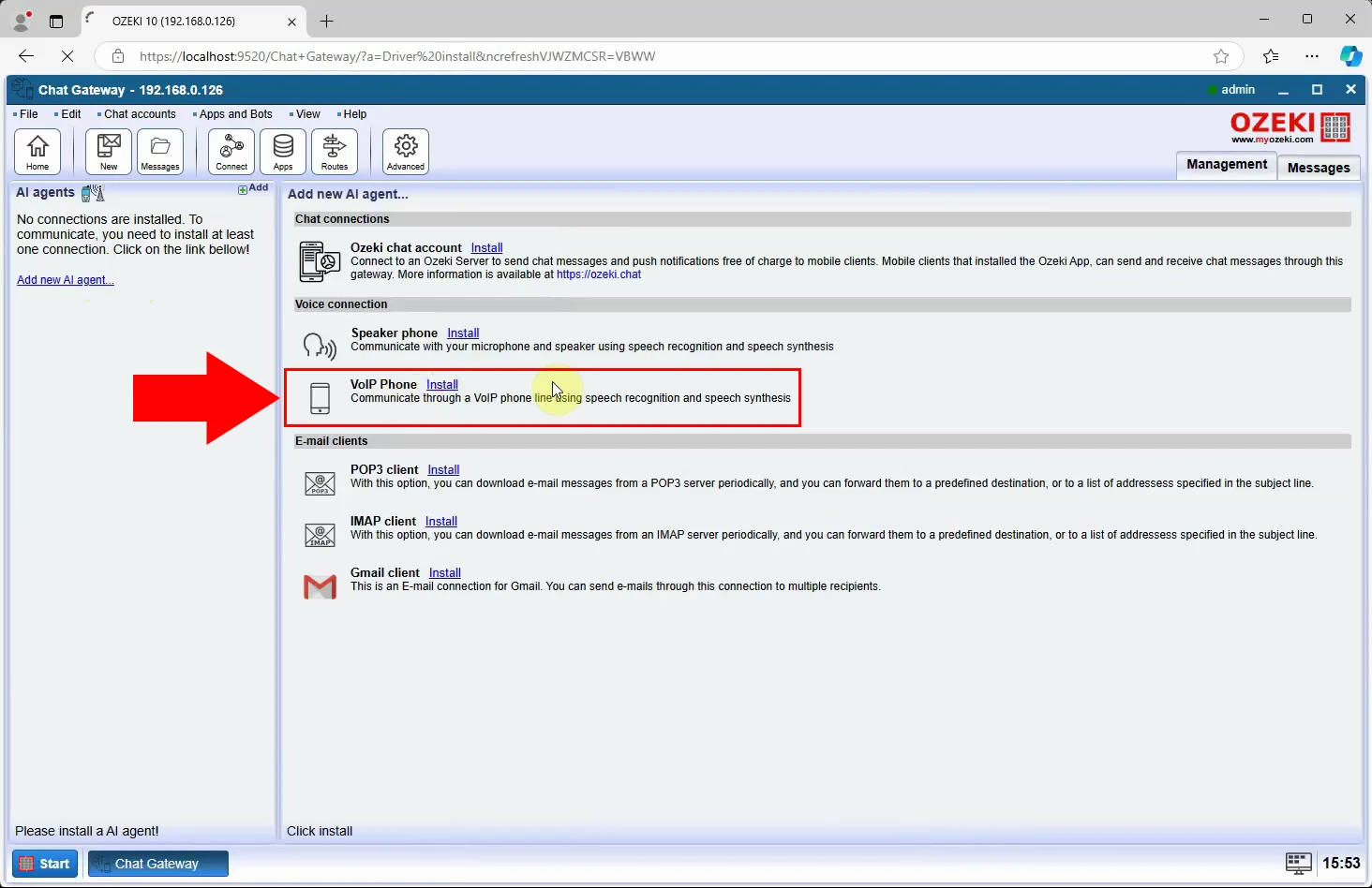Open the browser settings and more menu
The image size is (1372, 888).
click(x=1312, y=56)
